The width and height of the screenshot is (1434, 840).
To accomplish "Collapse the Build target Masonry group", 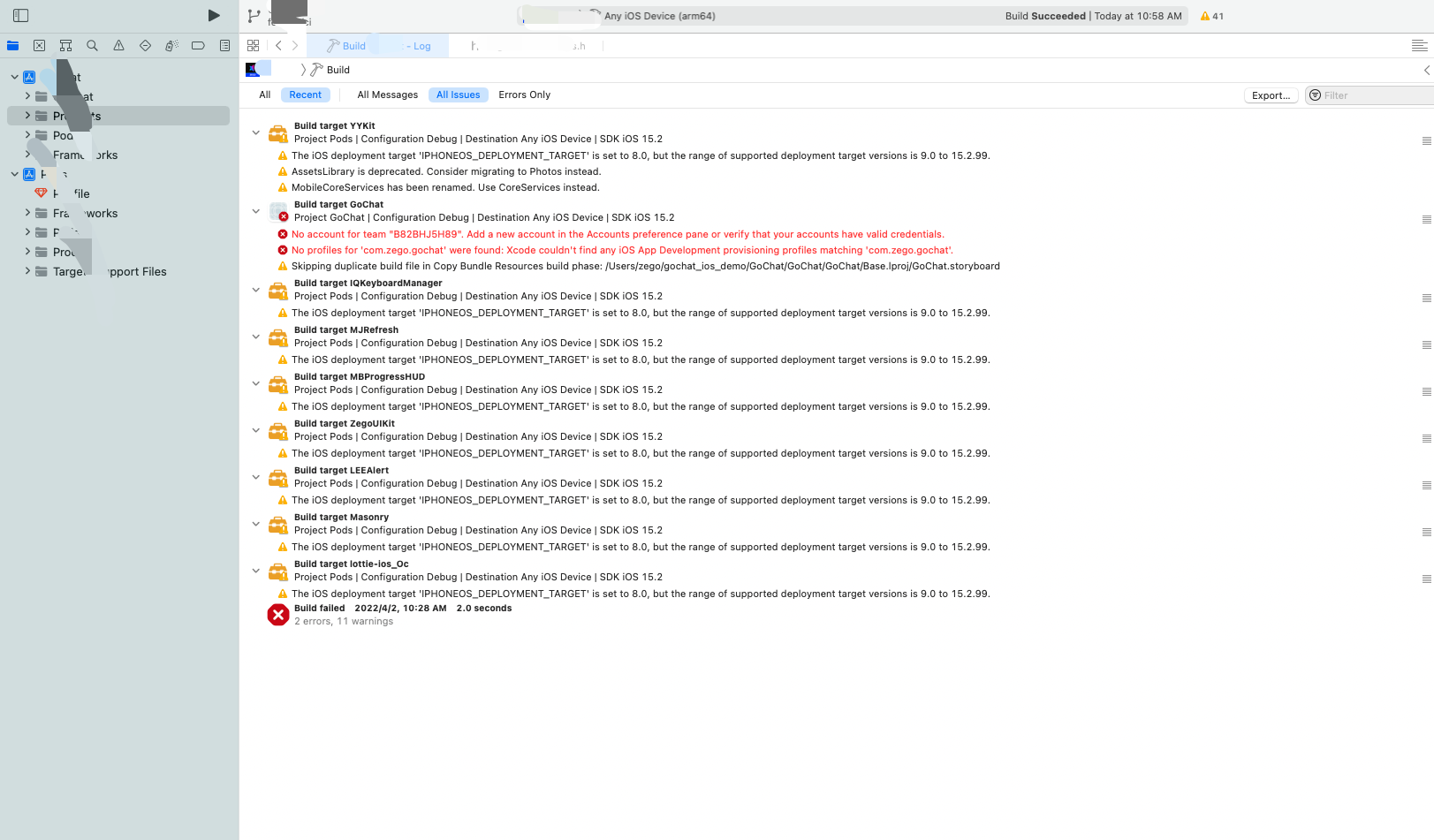I will coord(256,524).
